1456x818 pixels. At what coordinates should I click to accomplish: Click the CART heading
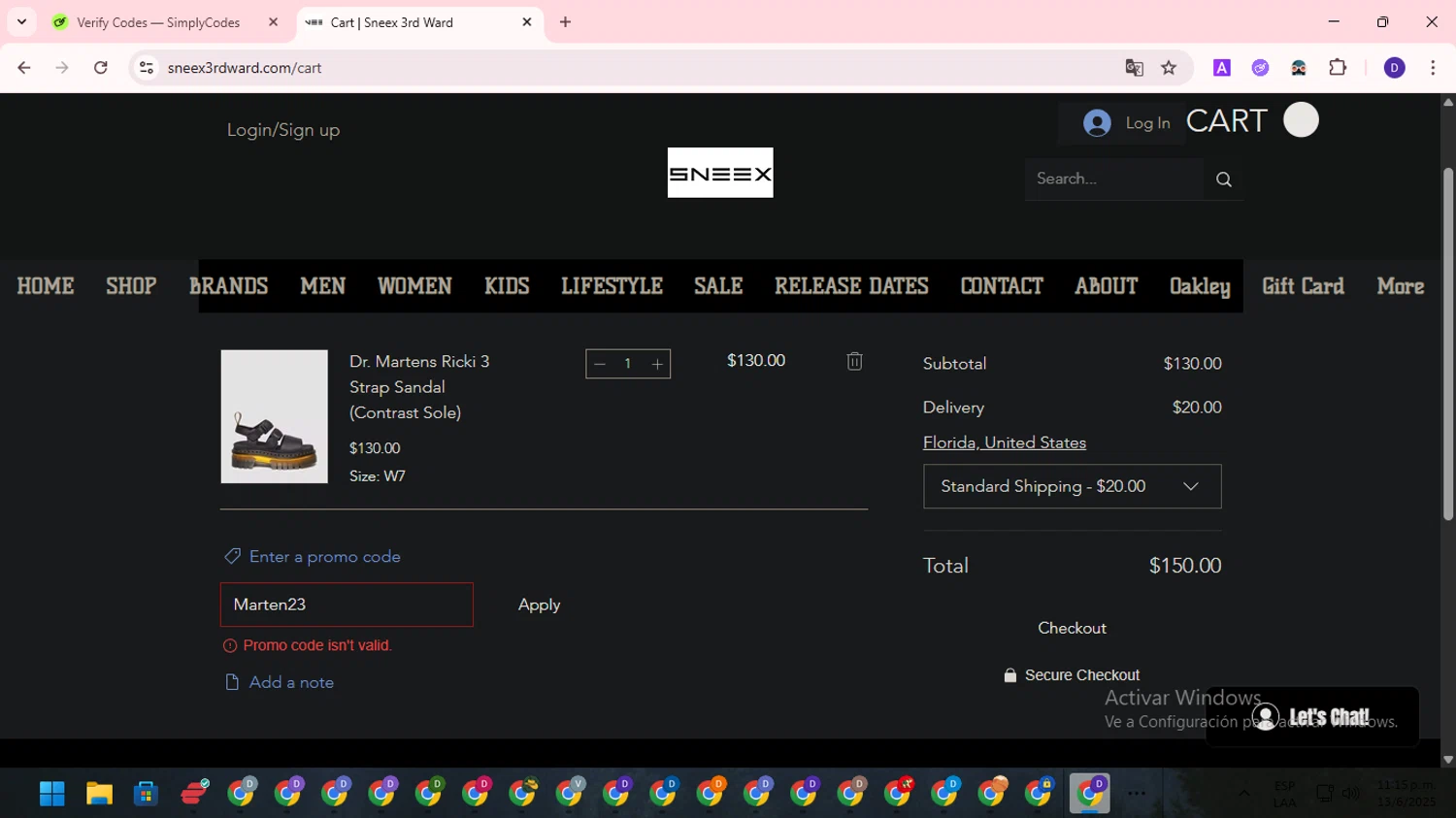(x=1226, y=121)
